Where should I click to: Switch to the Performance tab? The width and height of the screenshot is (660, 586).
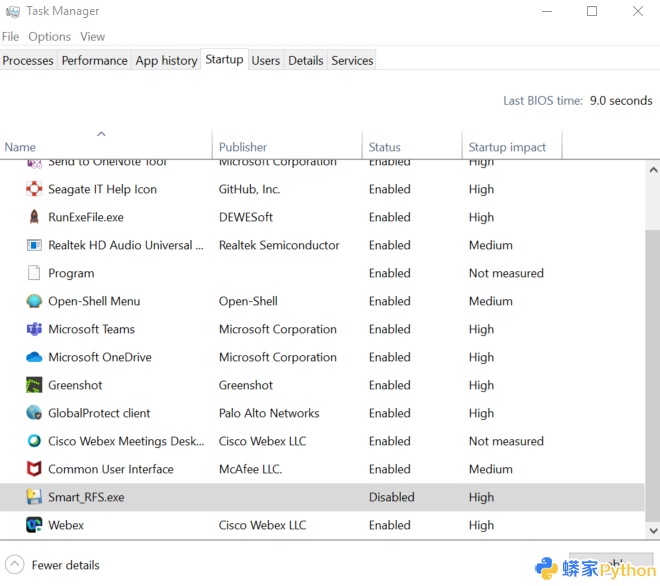pos(94,60)
